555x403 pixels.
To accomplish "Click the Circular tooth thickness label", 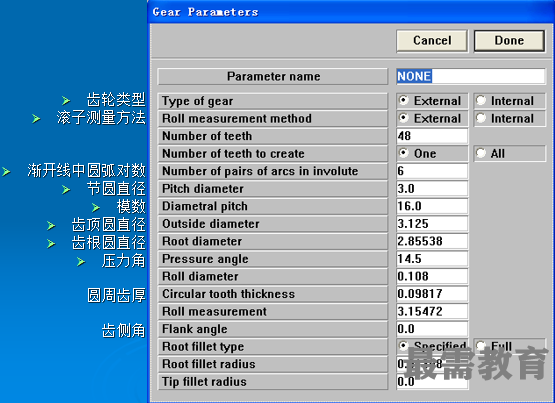I will click(273, 294).
